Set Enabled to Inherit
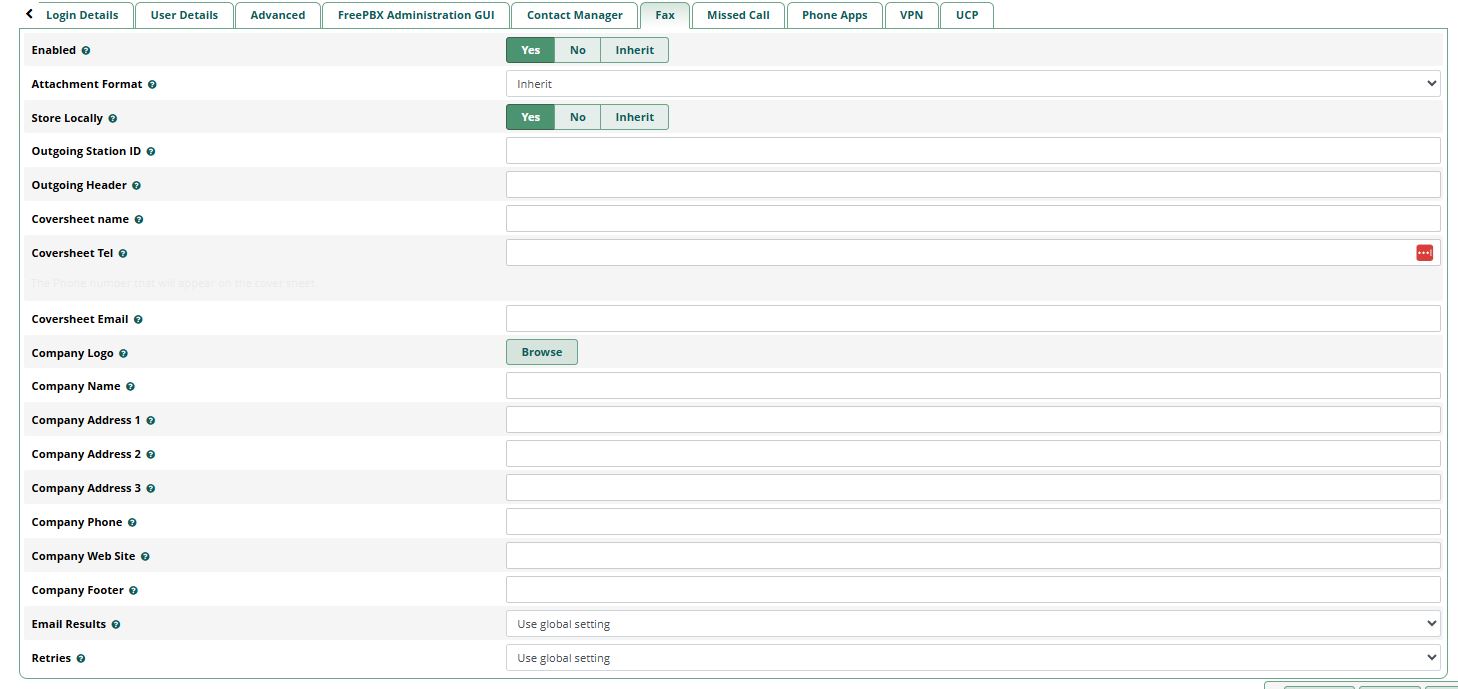Viewport: 1458px width, 689px height. pos(634,50)
